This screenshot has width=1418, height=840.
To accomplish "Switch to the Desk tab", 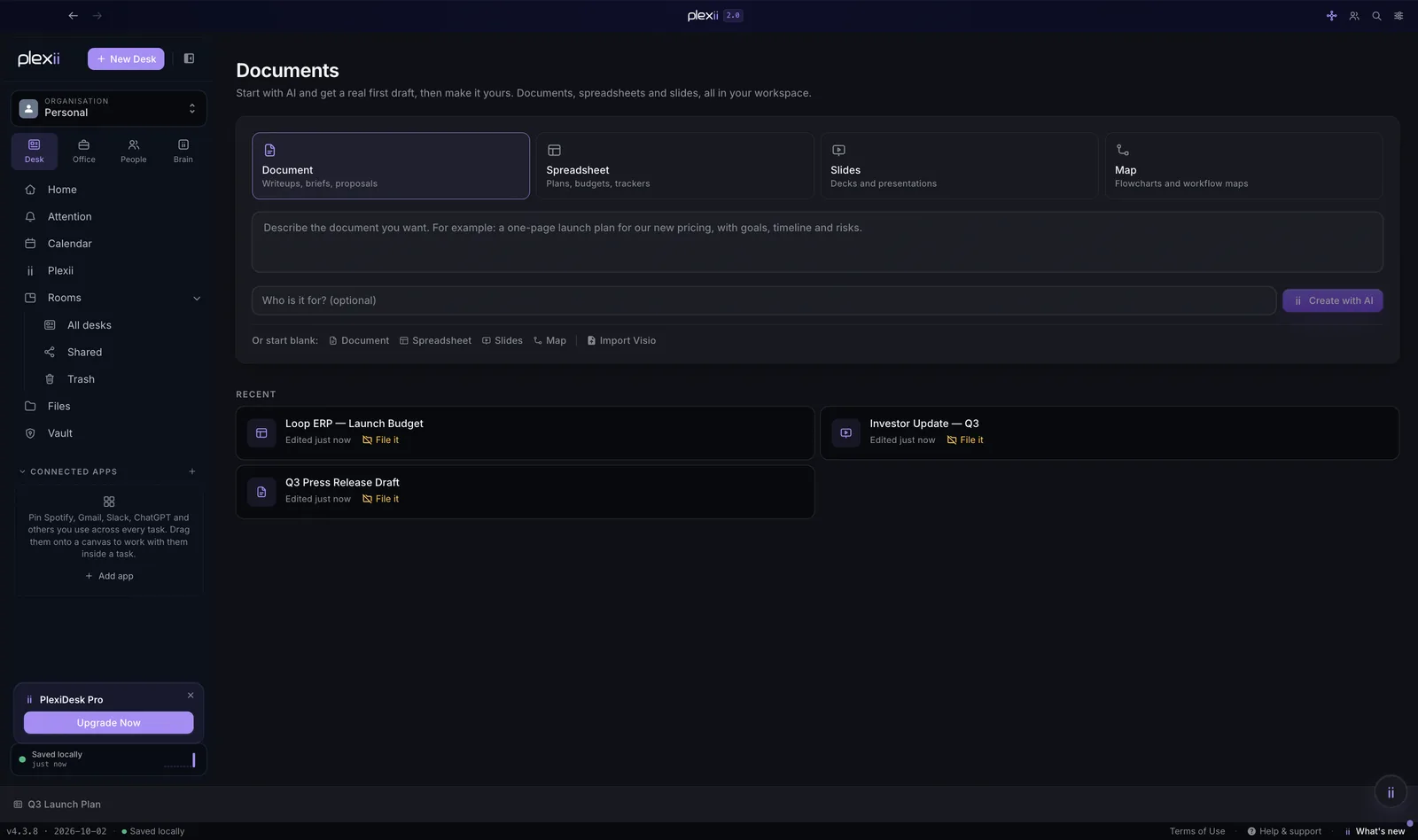I will coord(35,151).
